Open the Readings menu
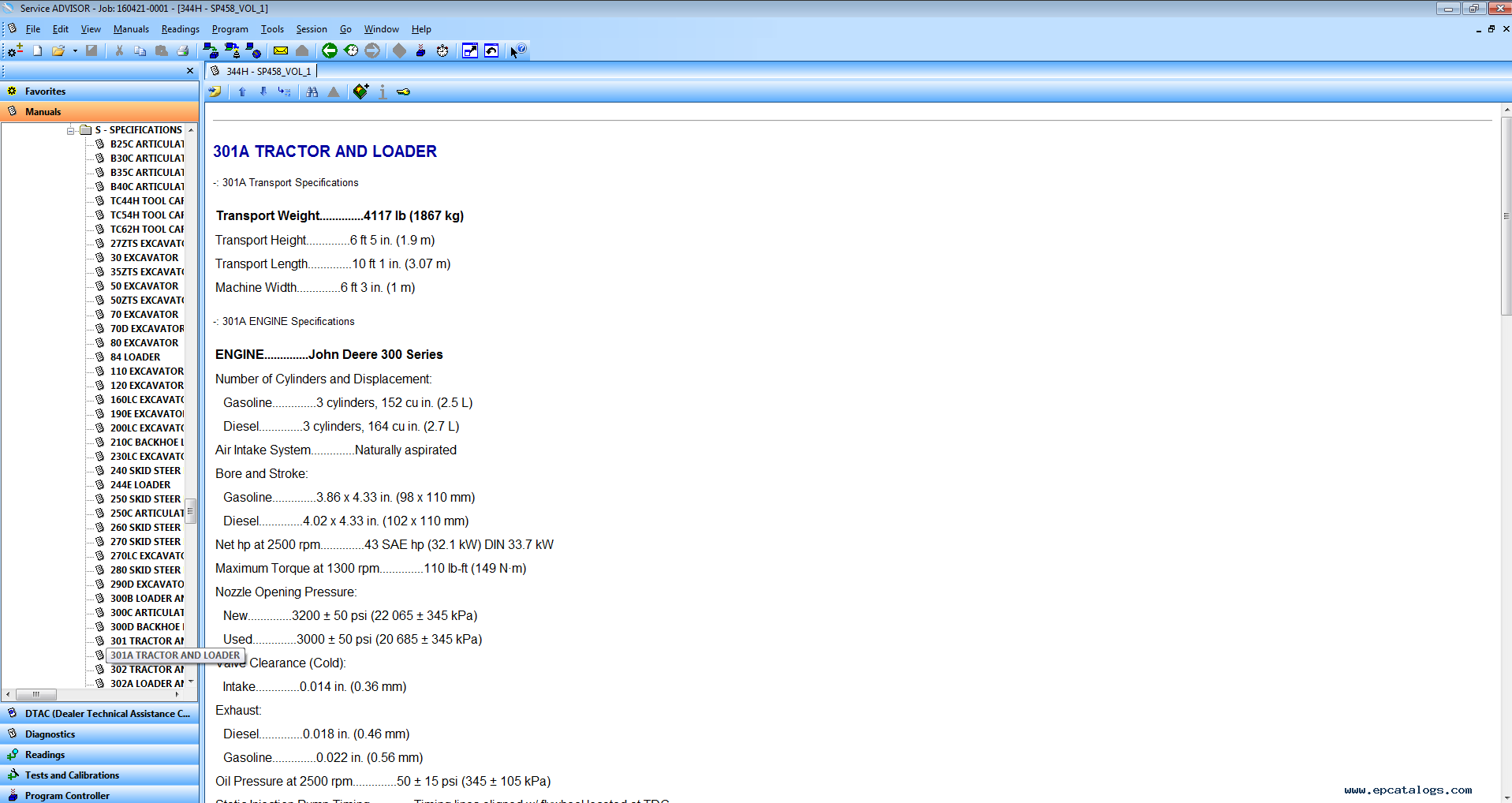This screenshot has width=1512, height=803. point(180,29)
